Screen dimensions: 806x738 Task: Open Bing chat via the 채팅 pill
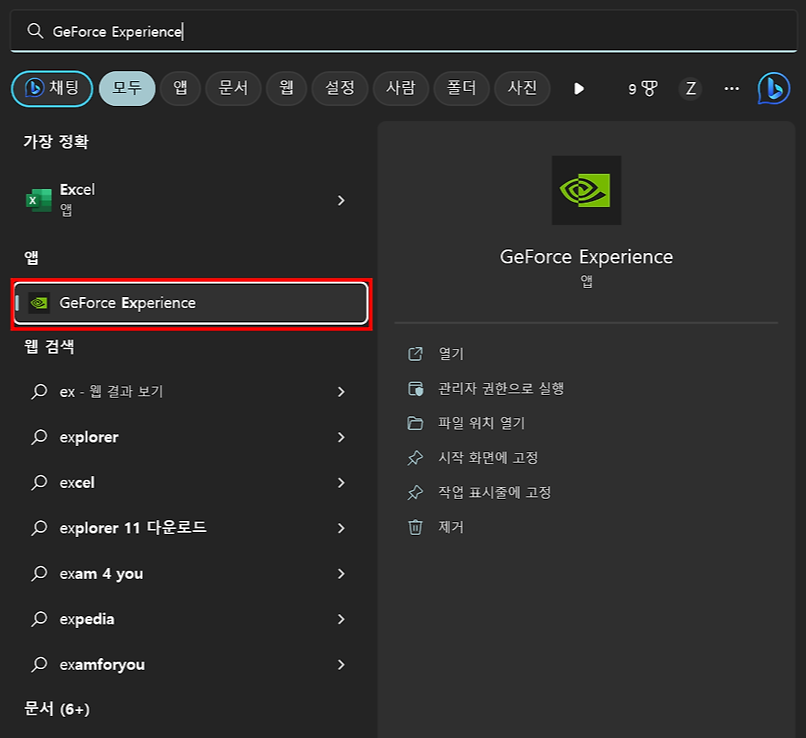pos(52,88)
